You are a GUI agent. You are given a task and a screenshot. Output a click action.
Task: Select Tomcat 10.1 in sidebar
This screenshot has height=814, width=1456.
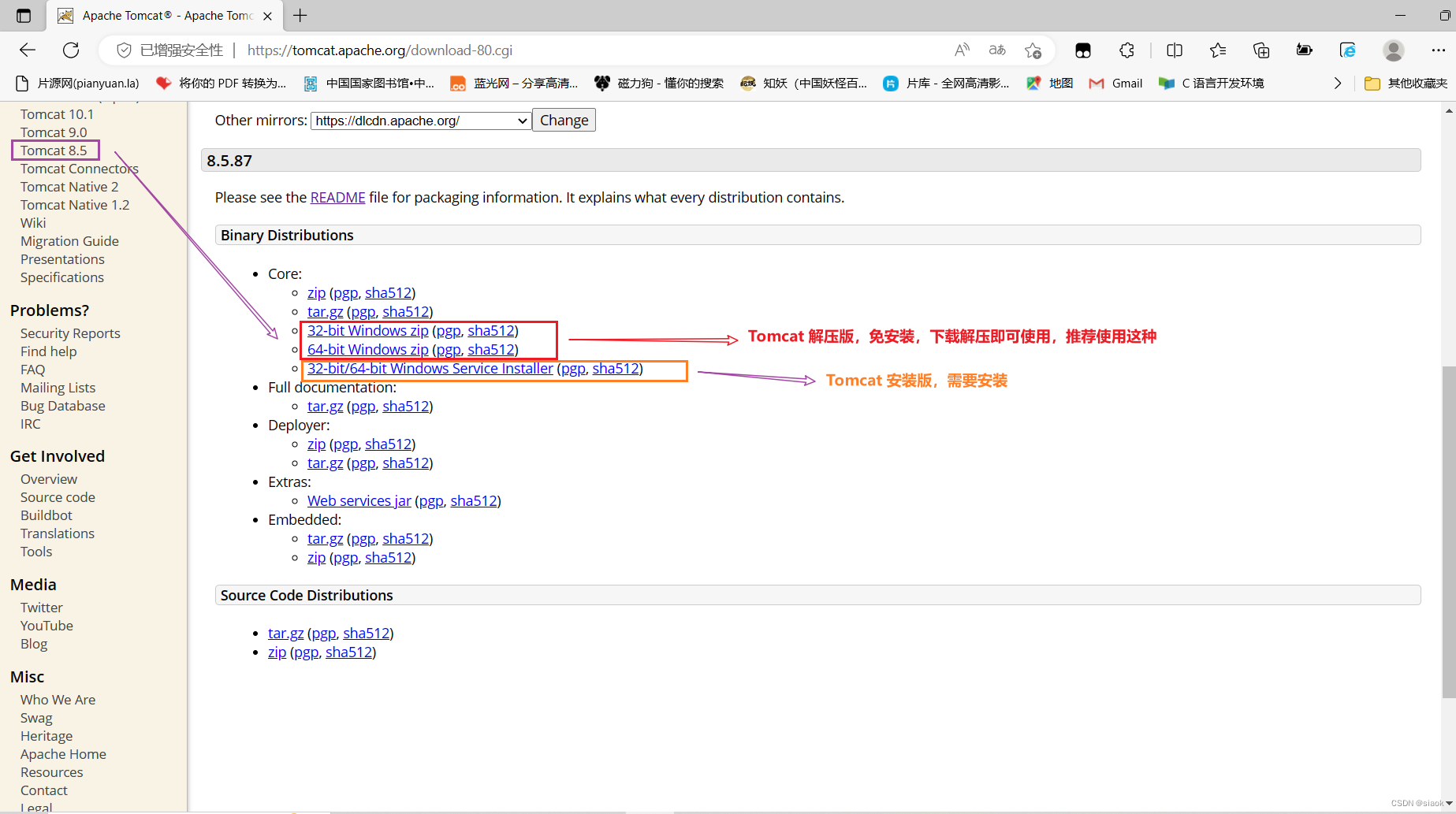57,114
